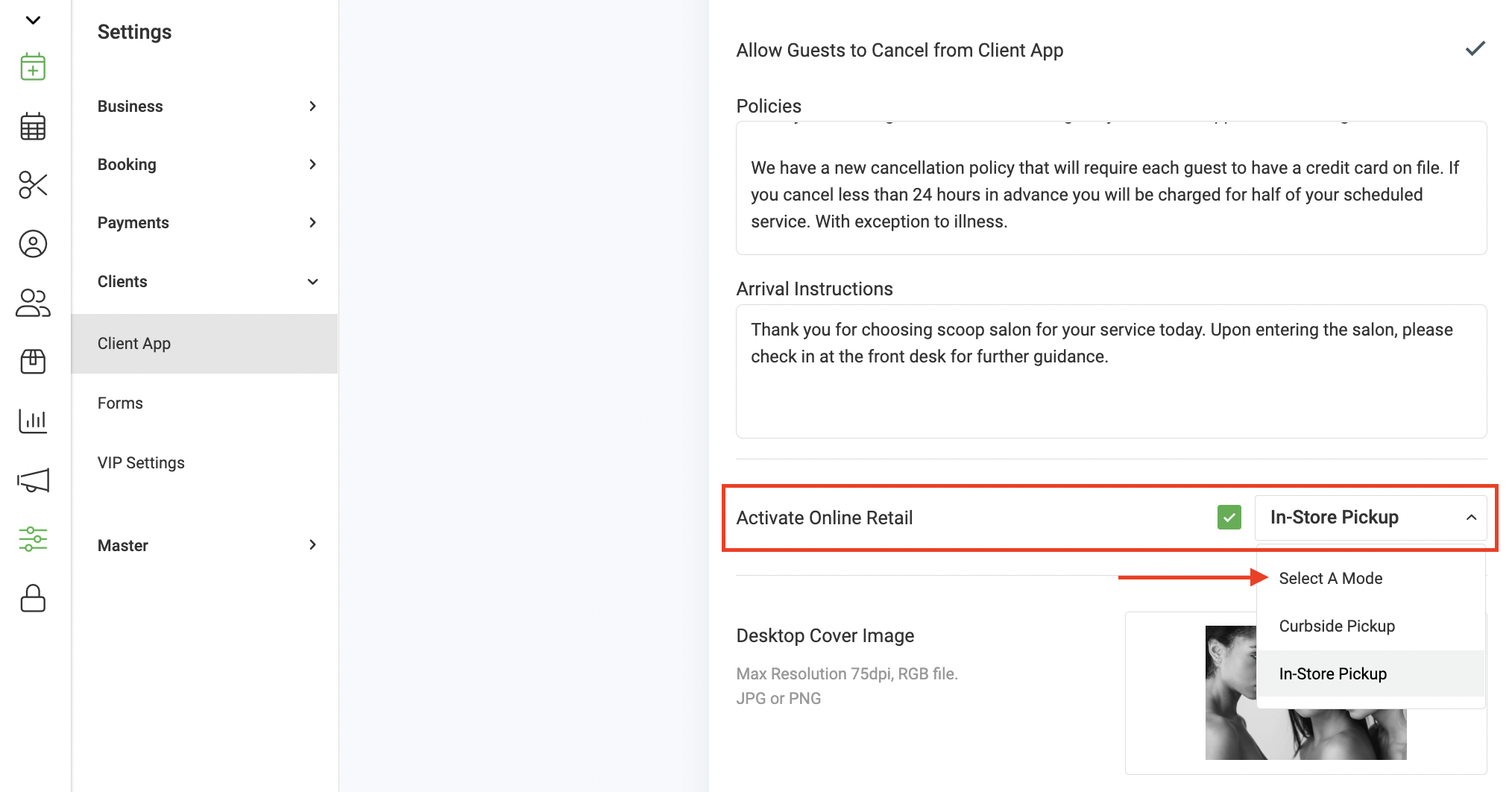The width and height of the screenshot is (1512, 792).
Task: Open the megaphone marketing icon
Action: [33, 480]
